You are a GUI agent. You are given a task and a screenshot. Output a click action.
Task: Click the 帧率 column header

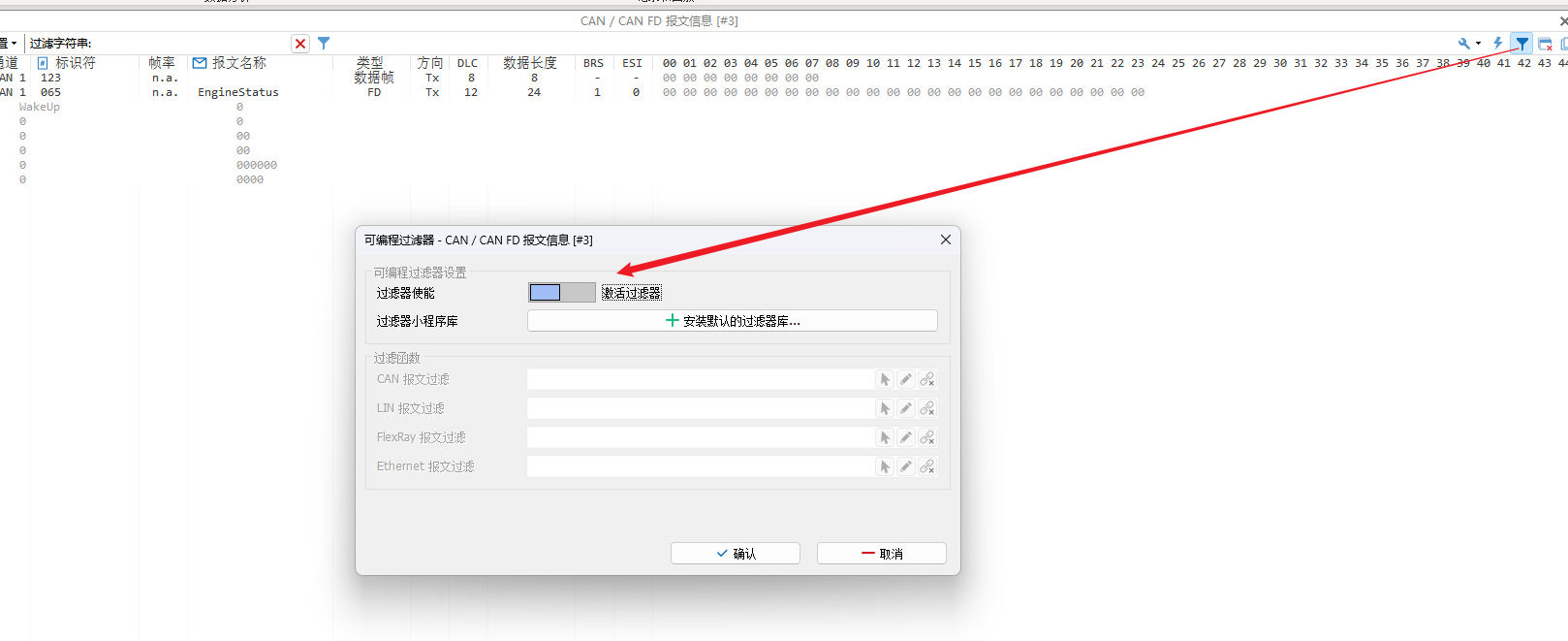pos(162,63)
